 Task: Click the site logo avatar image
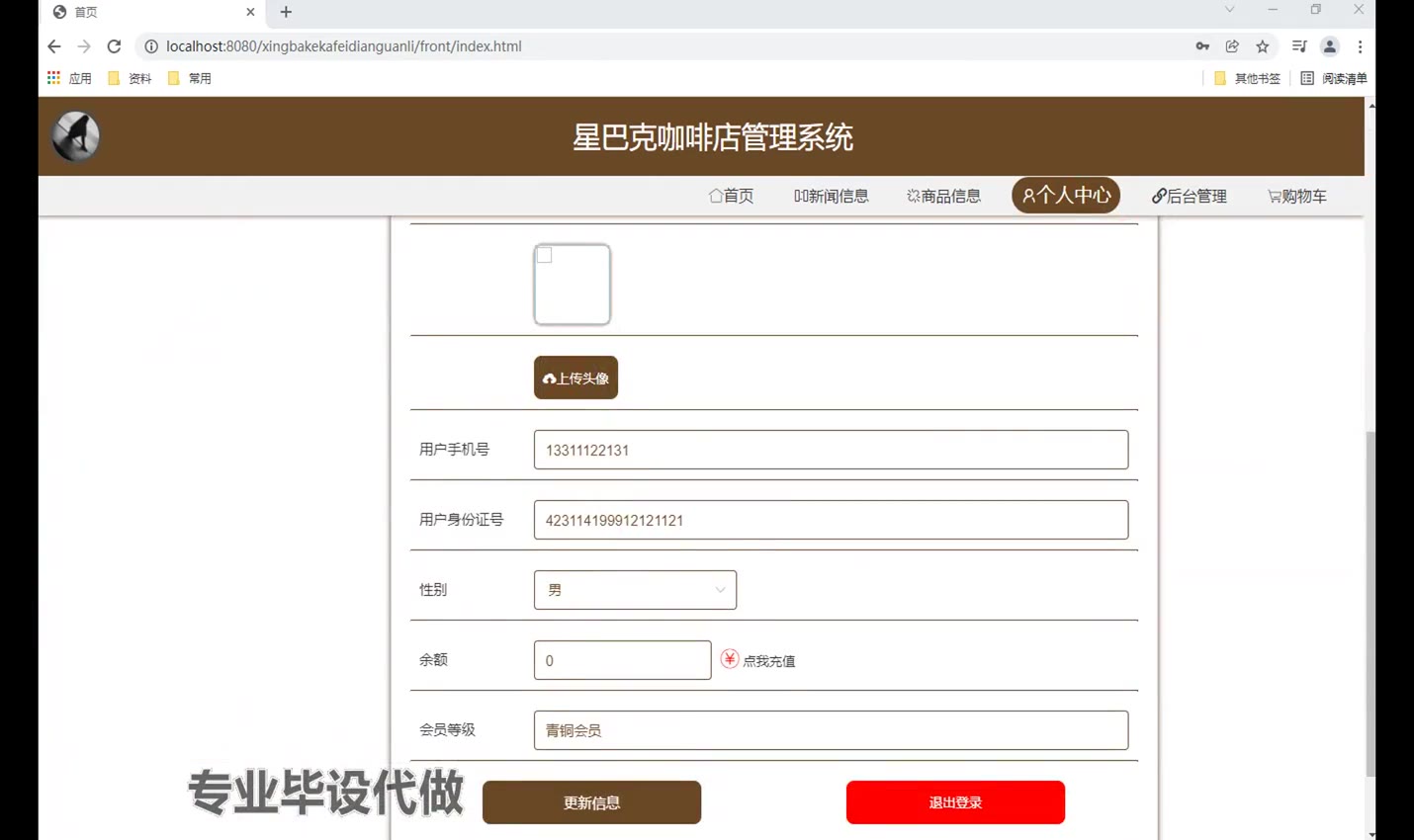(76, 136)
